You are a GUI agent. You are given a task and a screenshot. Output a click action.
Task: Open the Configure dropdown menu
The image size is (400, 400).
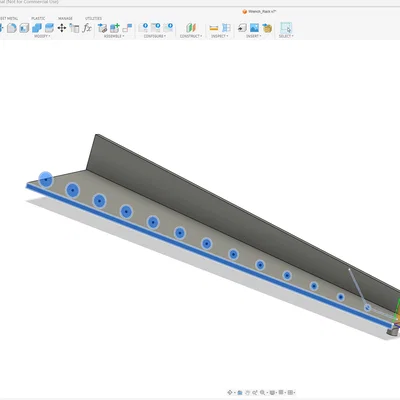155,36
